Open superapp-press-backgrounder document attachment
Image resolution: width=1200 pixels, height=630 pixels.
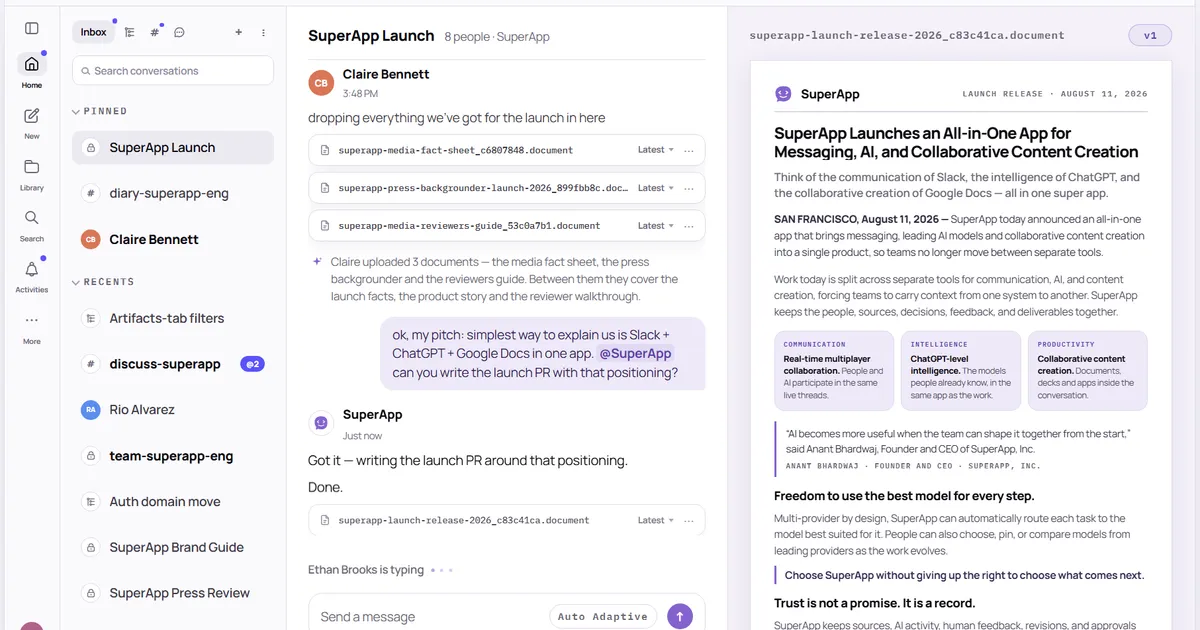coord(507,188)
